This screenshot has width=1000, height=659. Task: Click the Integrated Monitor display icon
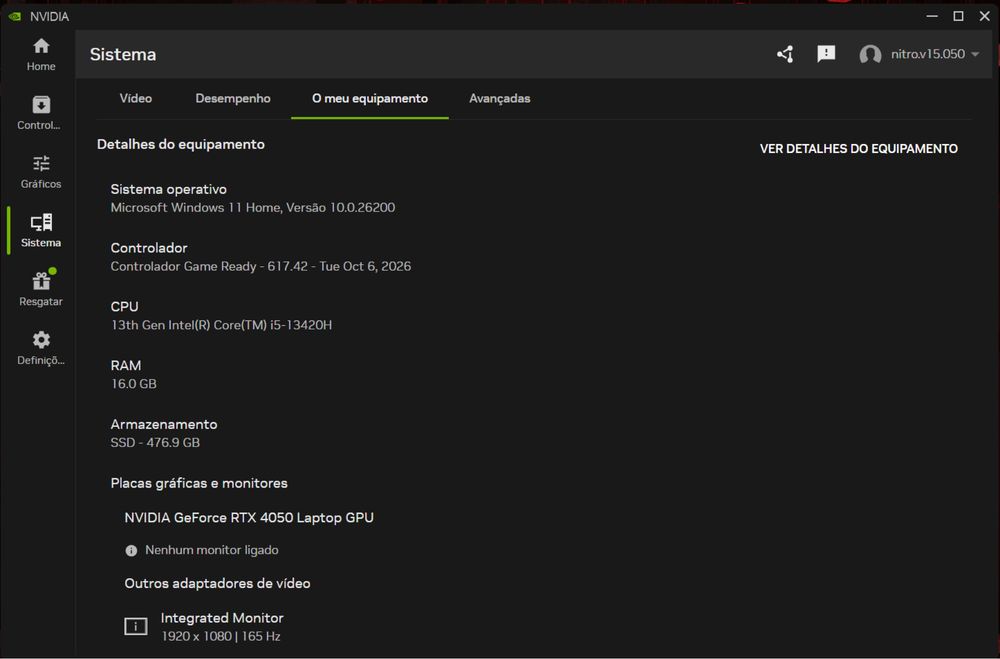pos(136,626)
